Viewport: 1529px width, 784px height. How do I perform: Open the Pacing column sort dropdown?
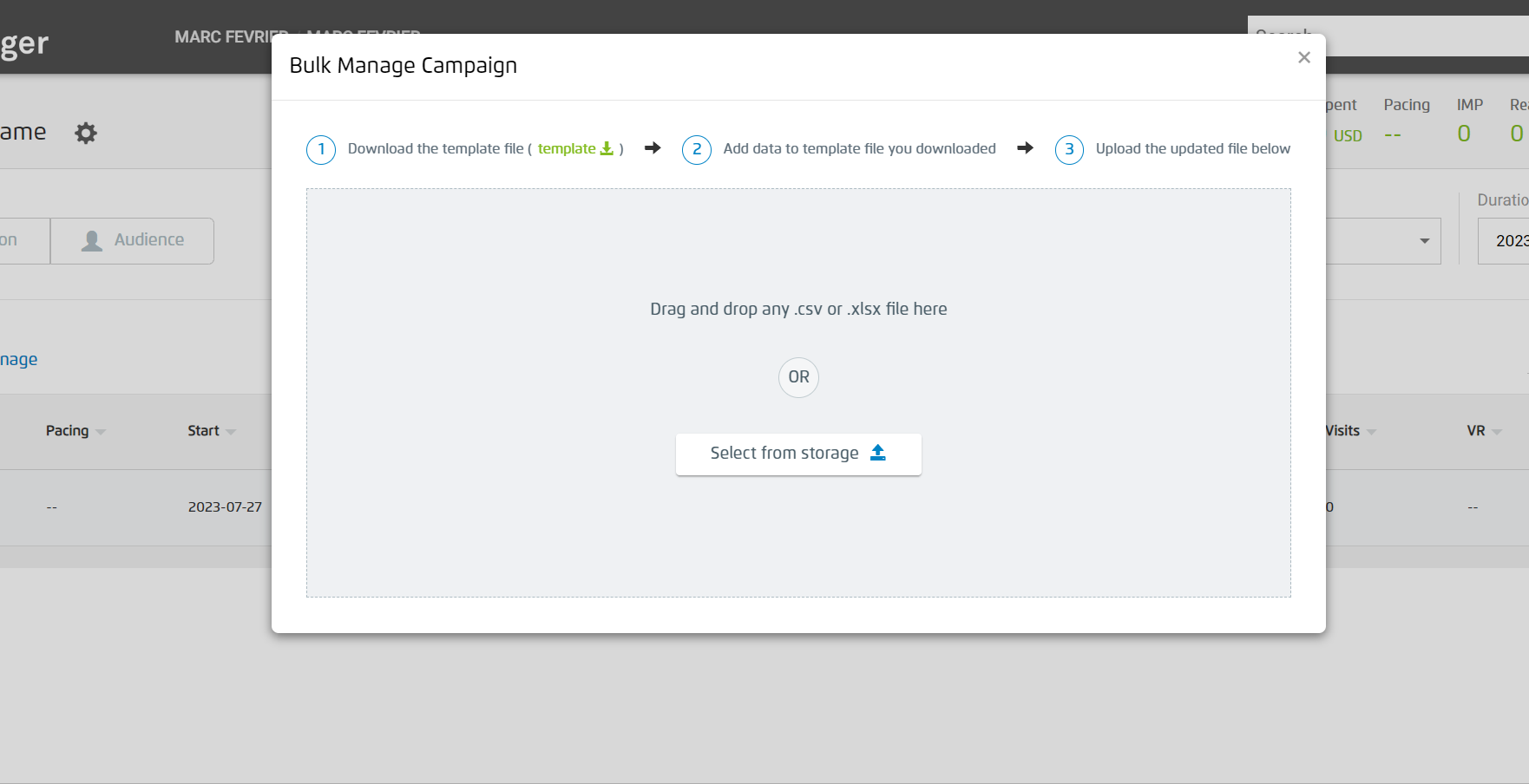point(100,431)
